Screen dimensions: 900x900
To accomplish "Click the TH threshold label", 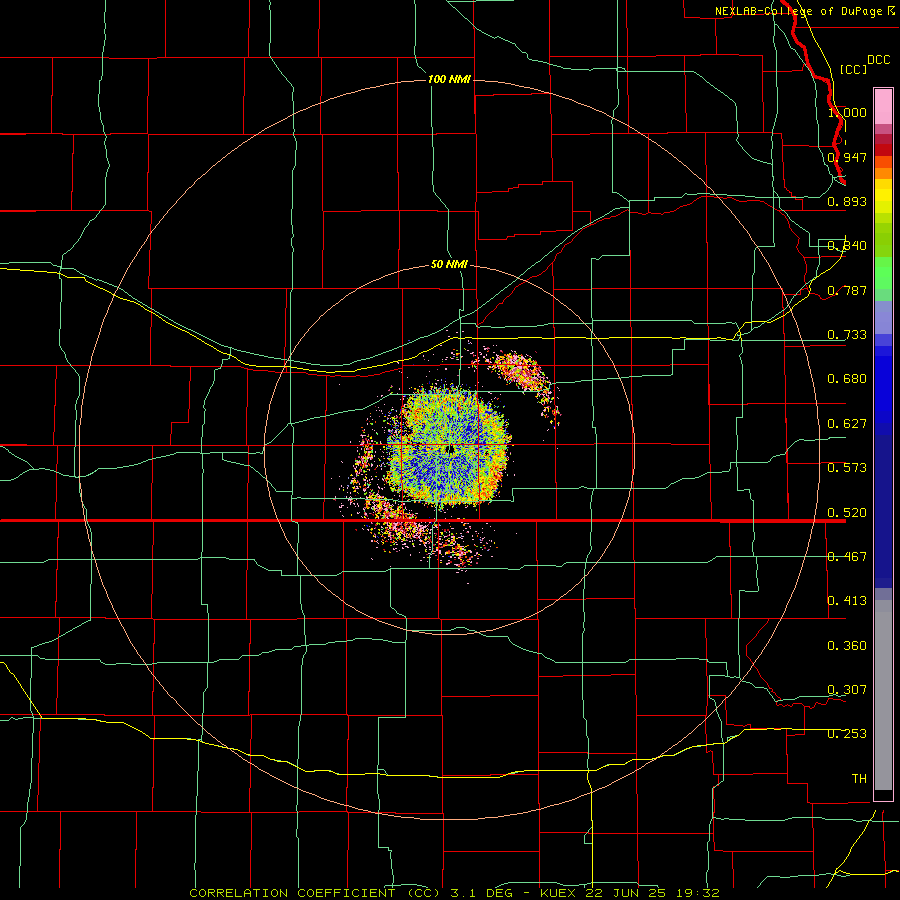I will (859, 778).
